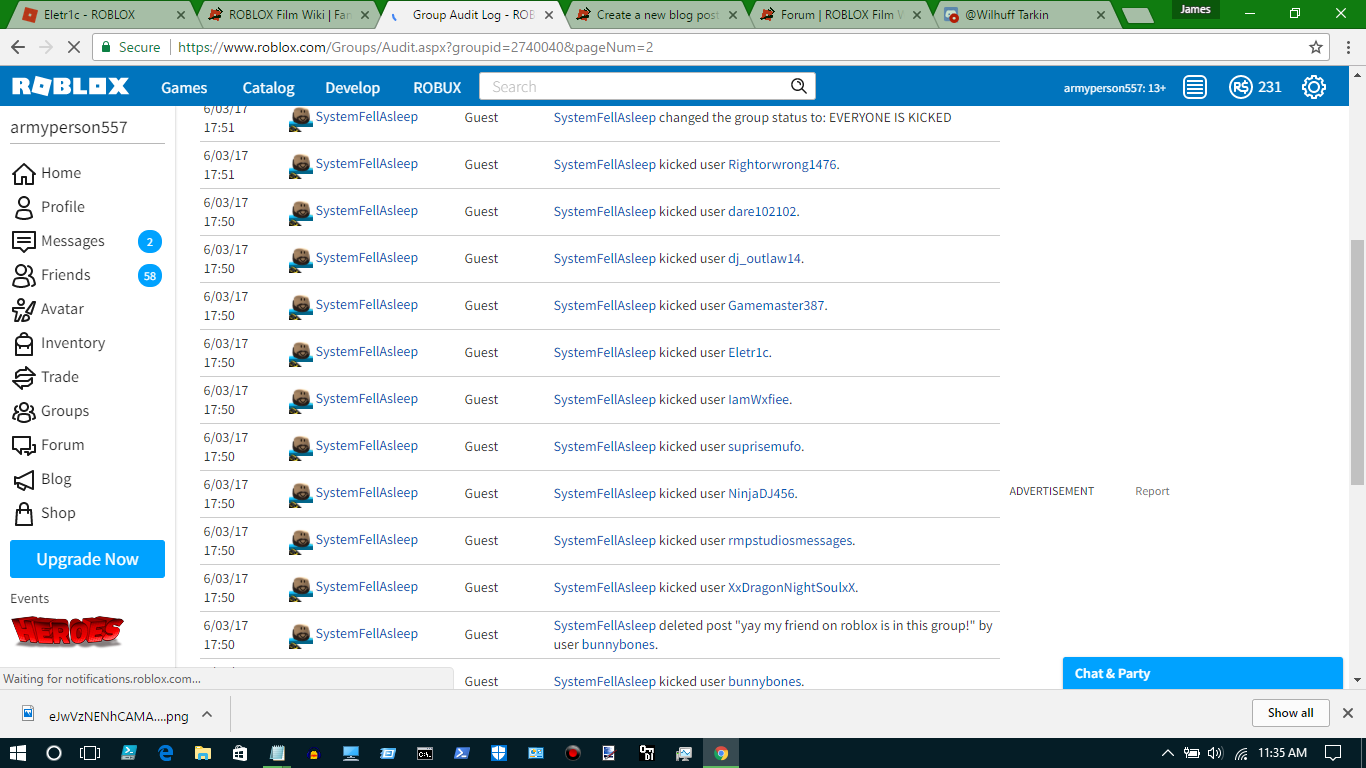Open the downloaded eJwVzNENhCAMA png file
The width and height of the screenshot is (1366, 768).
click(106, 715)
